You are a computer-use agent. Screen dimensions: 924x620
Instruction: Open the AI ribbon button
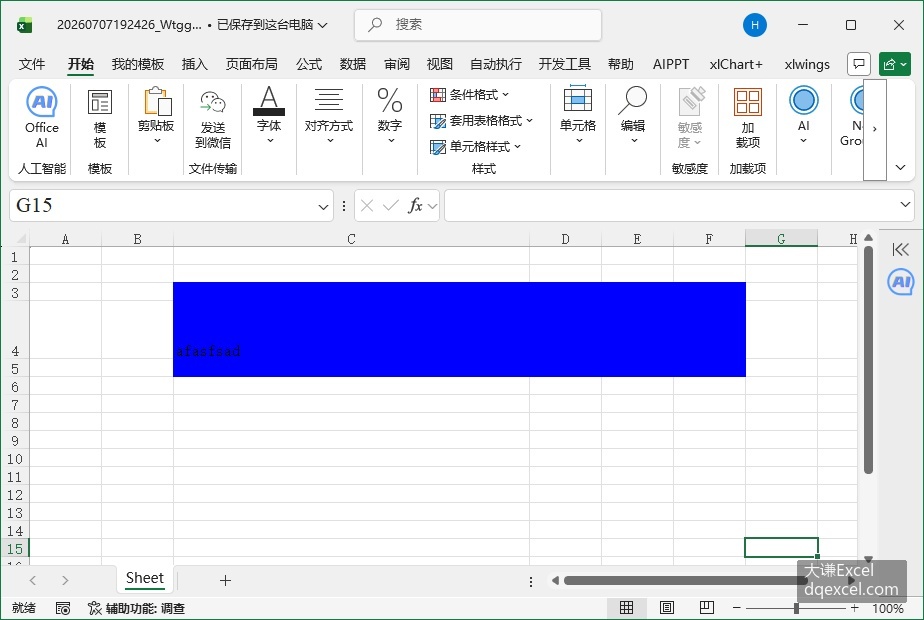pos(803,116)
